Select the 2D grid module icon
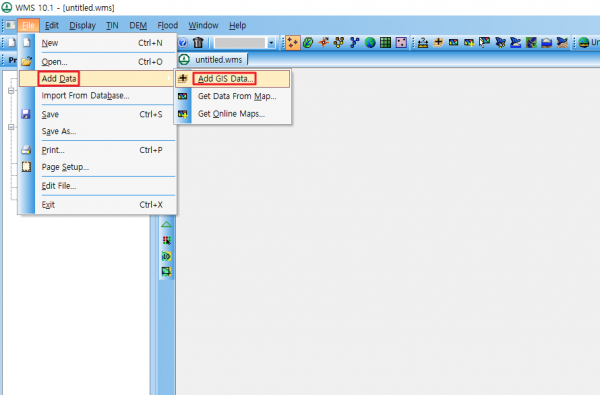The image size is (600, 395). pyautogui.click(x=386, y=42)
